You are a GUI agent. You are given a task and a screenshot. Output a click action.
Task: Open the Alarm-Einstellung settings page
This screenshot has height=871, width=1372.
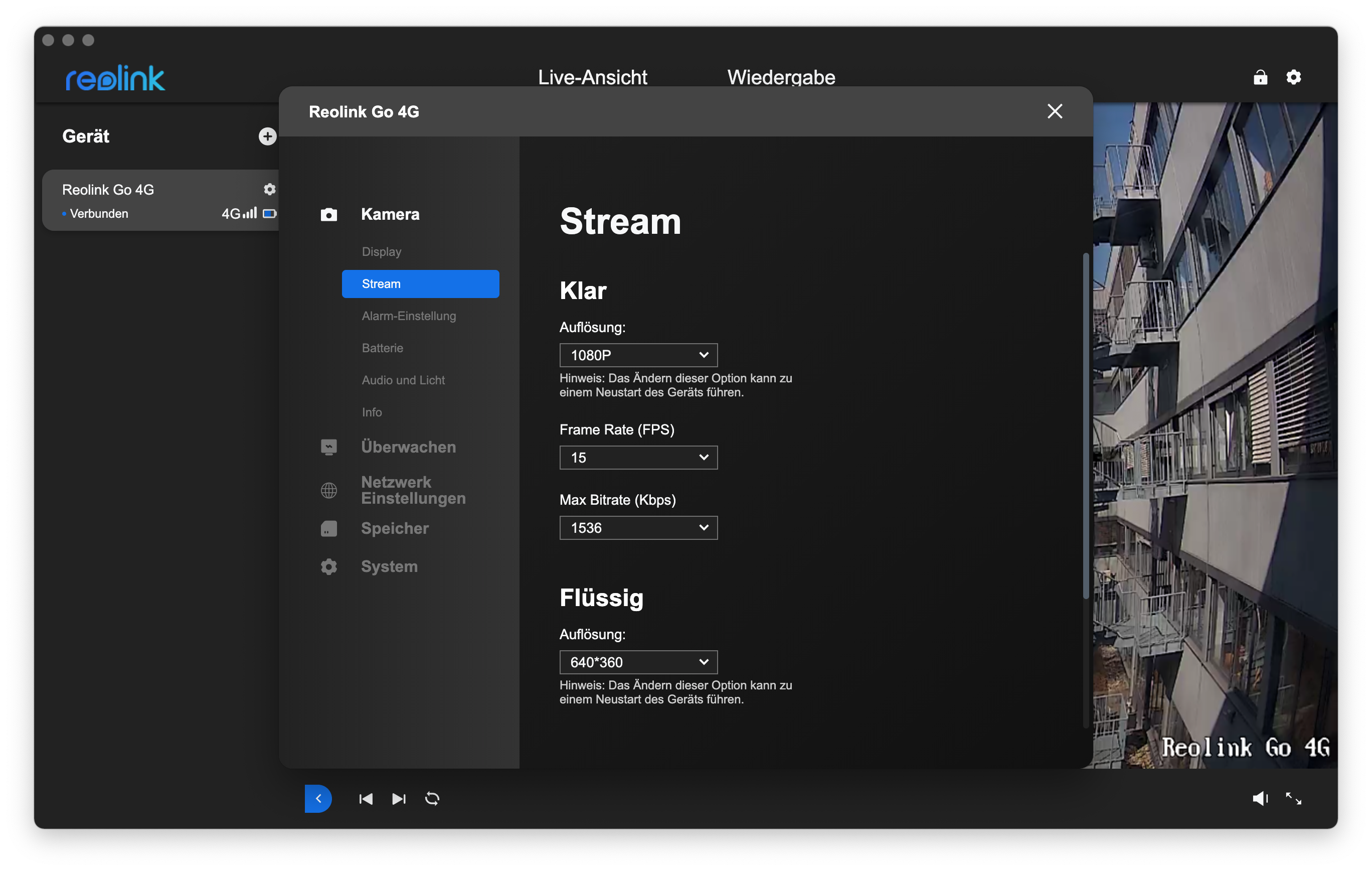click(409, 316)
